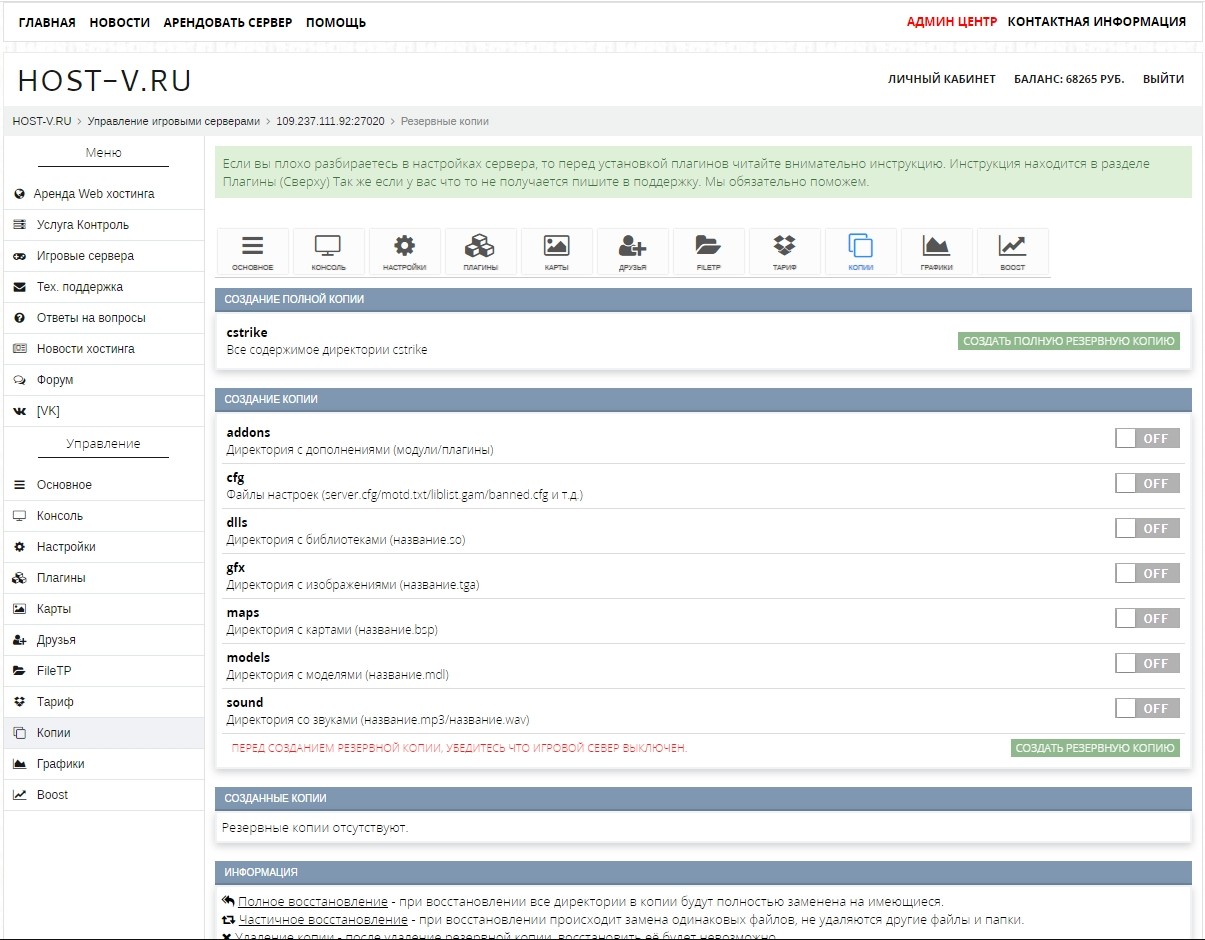The image size is (1205, 940).
Task: Go to Админ центр in top bar
Action: pyautogui.click(x=951, y=21)
